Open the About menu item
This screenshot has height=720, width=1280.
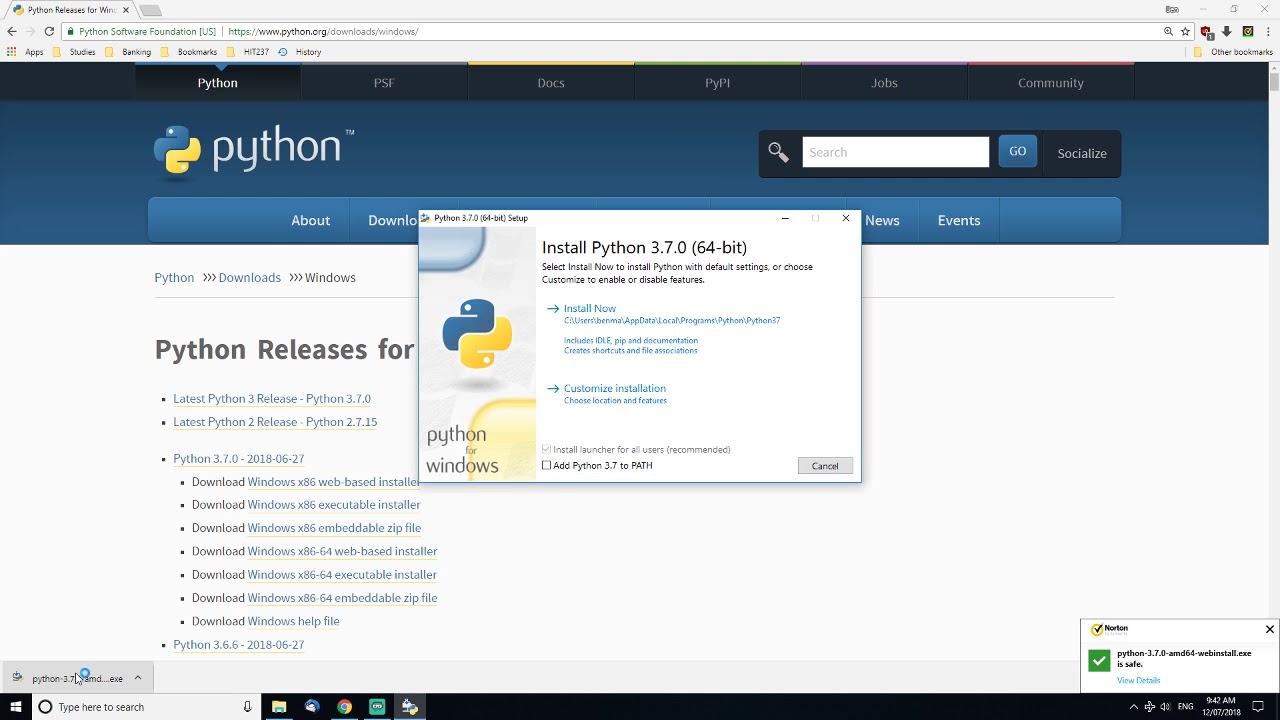(x=310, y=221)
